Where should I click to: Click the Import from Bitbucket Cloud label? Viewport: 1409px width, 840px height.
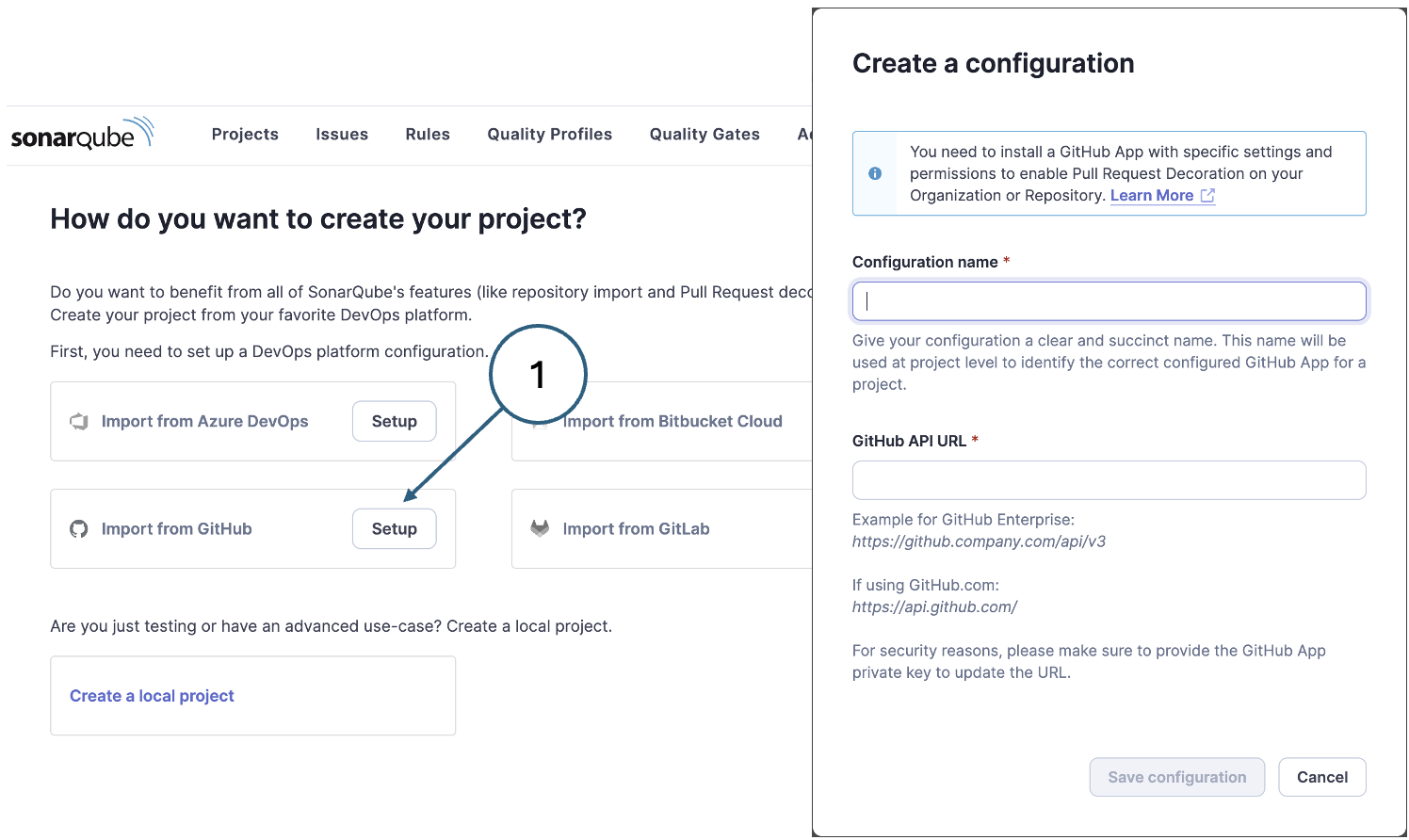(x=672, y=422)
